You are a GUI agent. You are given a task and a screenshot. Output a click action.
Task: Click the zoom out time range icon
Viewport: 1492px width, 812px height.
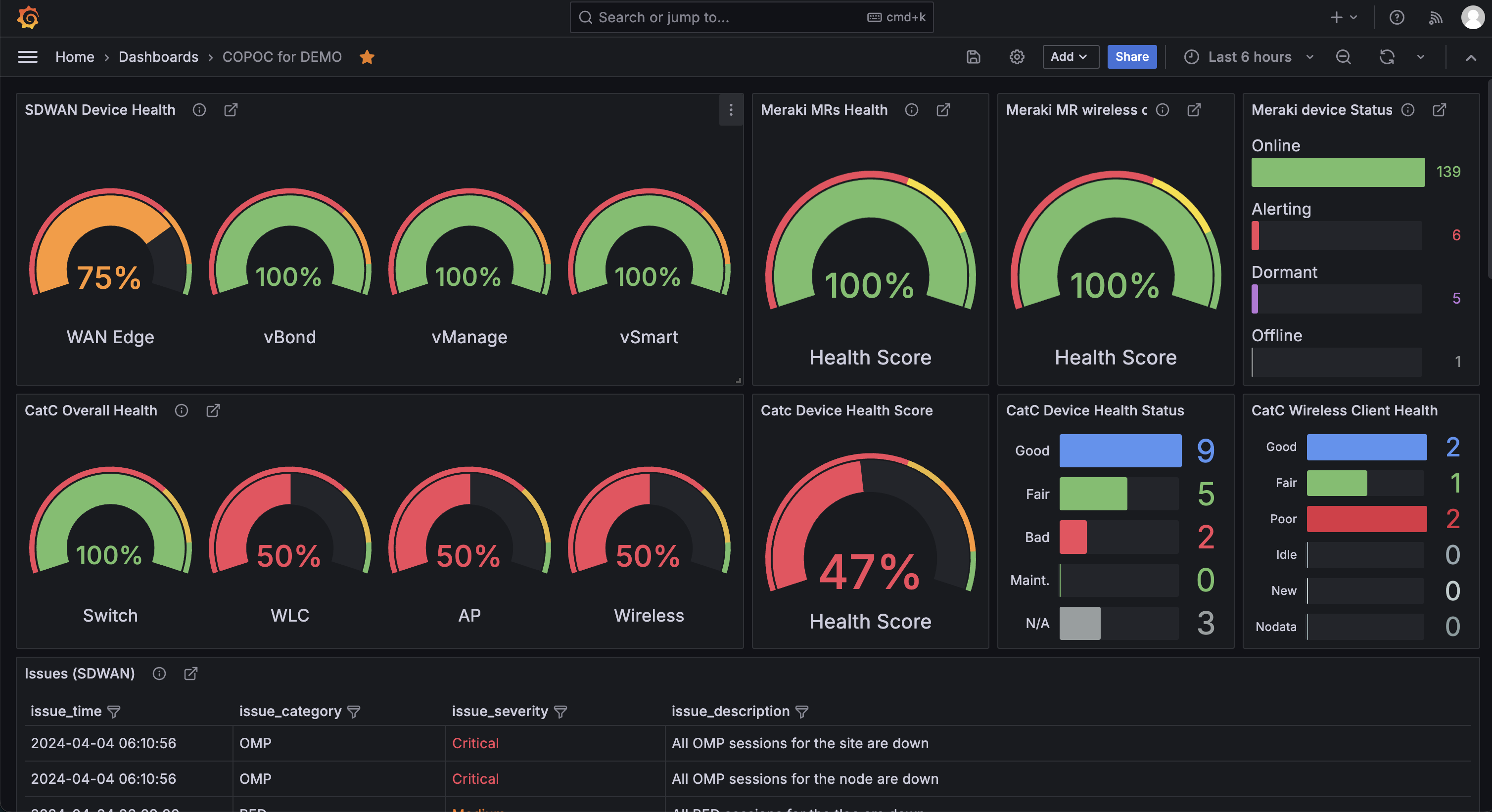coord(1343,57)
